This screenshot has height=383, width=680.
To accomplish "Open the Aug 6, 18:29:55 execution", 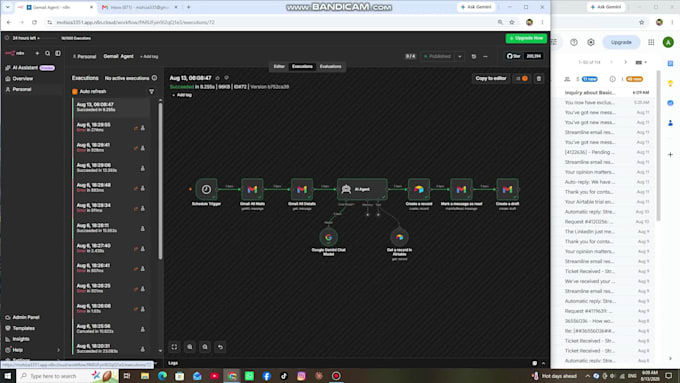I will point(111,128).
